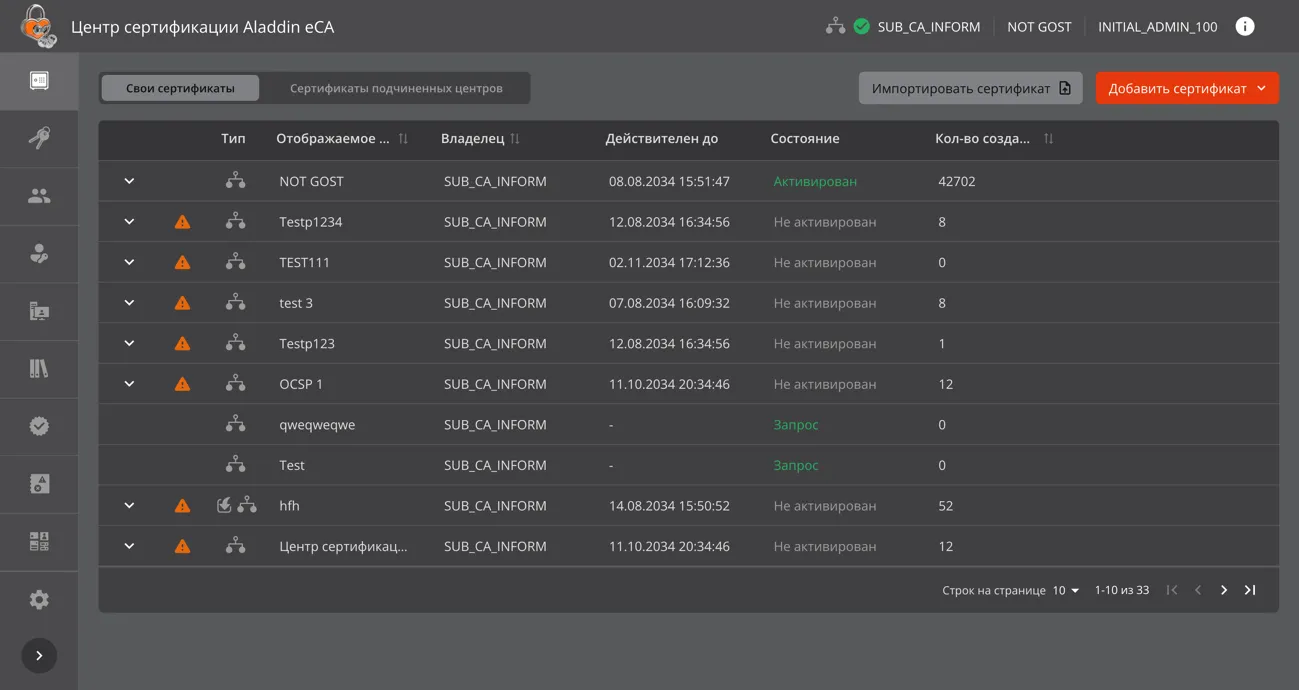Open the settings gear in sidebar
This screenshot has width=1299, height=690.
tap(39, 600)
